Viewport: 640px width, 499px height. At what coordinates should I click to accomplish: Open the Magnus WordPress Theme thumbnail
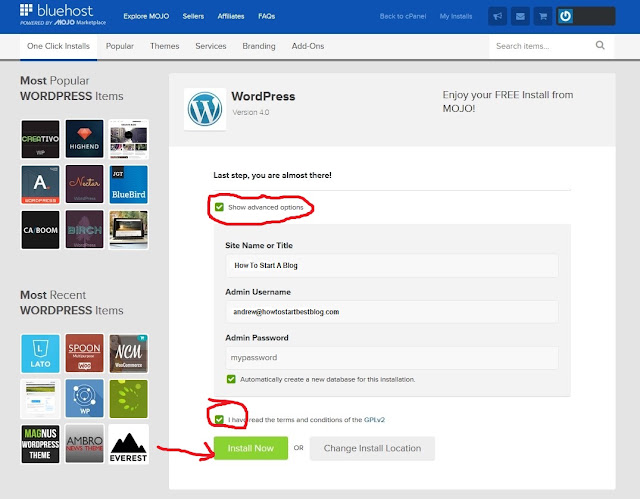pyautogui.click(x=40, y=444)
